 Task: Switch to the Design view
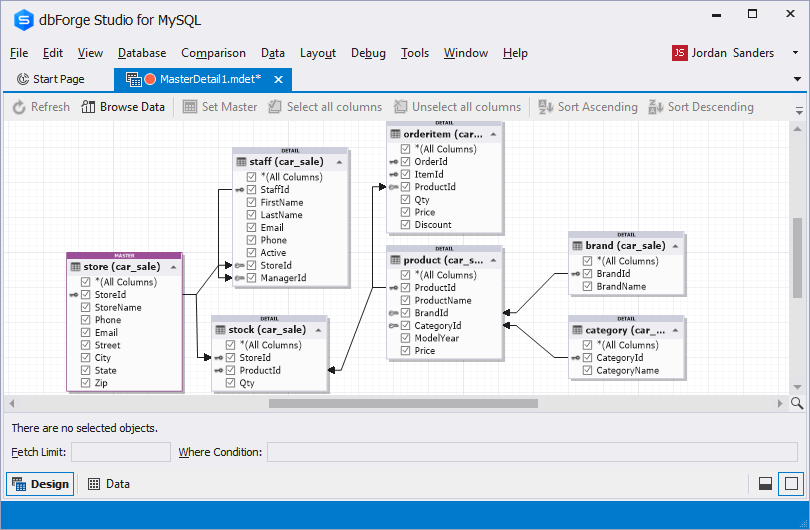40,484
